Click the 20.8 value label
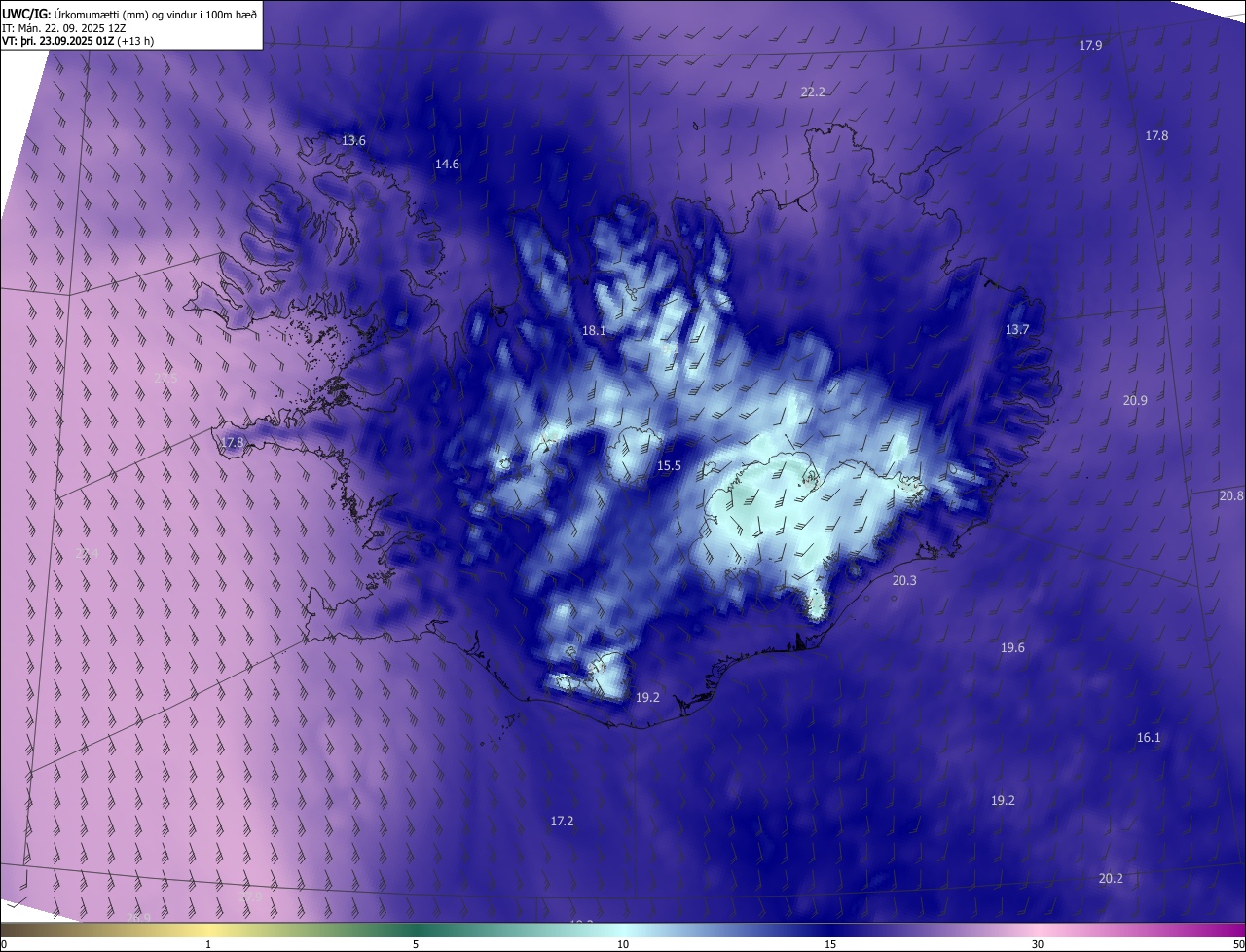1246x952 pixels. pyautogui.click(x=1231, y=495)
